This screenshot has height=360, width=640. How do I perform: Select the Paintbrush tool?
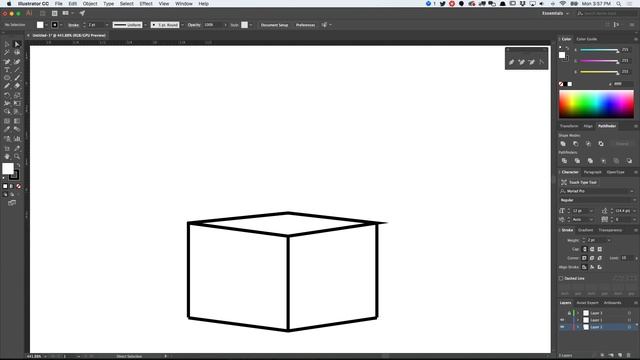17,78
